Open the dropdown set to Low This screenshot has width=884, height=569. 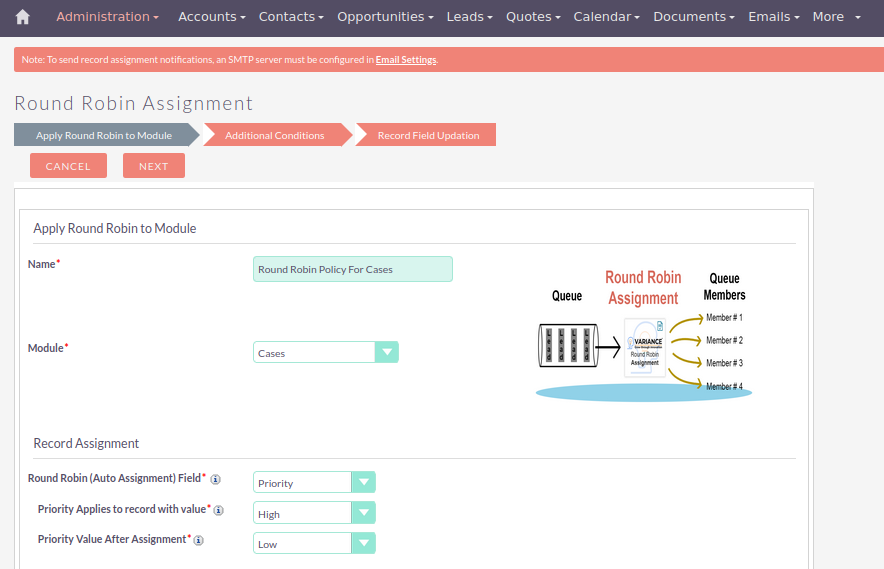pyautogui.click(x=314, y=543)
